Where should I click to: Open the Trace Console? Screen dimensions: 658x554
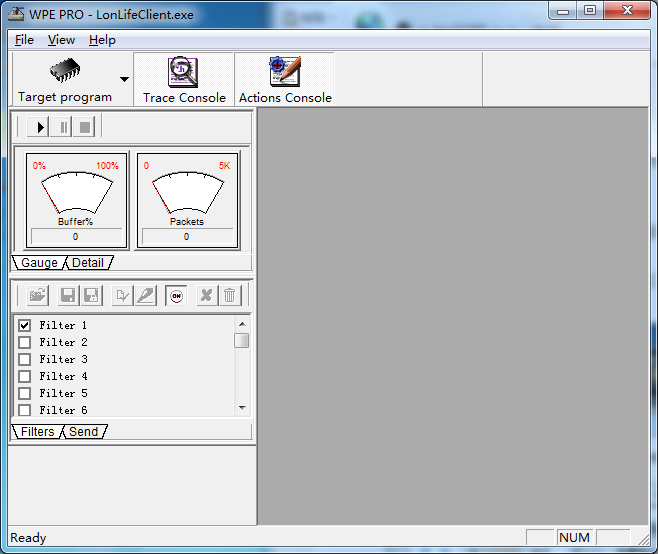click(184, 79)
